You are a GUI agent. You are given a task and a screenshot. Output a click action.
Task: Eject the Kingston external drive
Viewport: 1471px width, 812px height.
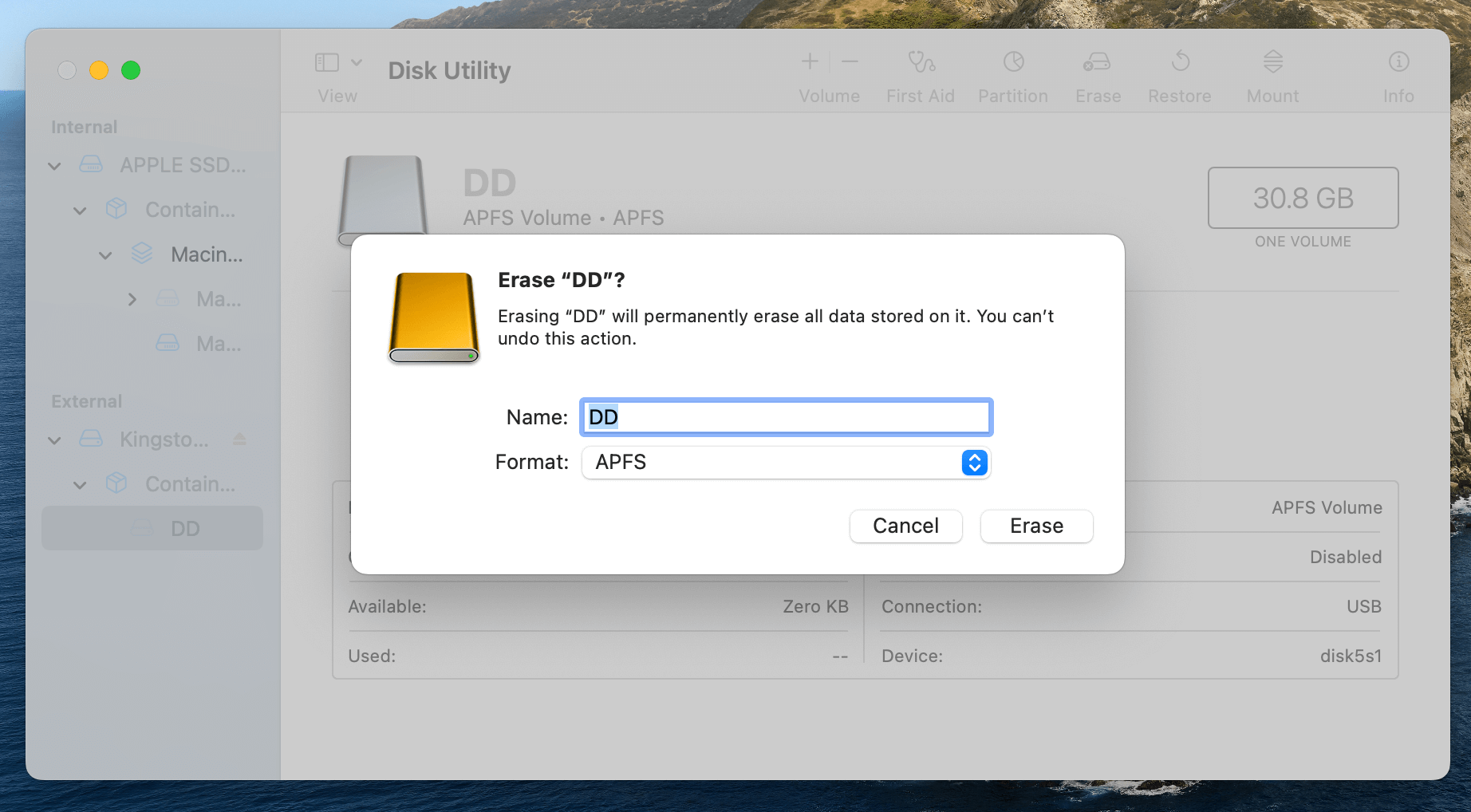(242, 440)
